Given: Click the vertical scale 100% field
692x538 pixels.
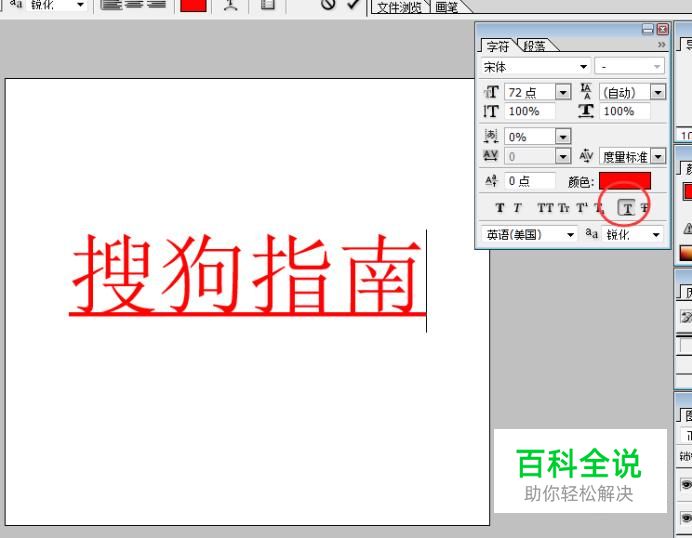Looking at the screenshot, I should click(530, 111).
